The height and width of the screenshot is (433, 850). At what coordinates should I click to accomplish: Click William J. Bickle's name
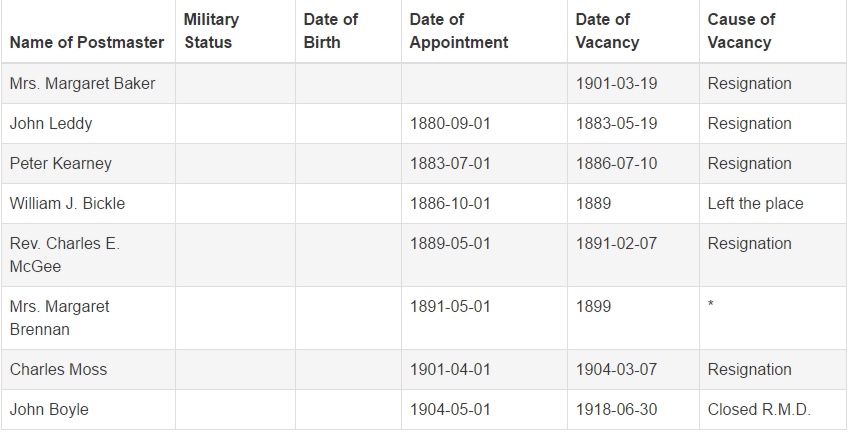[67, 204]
